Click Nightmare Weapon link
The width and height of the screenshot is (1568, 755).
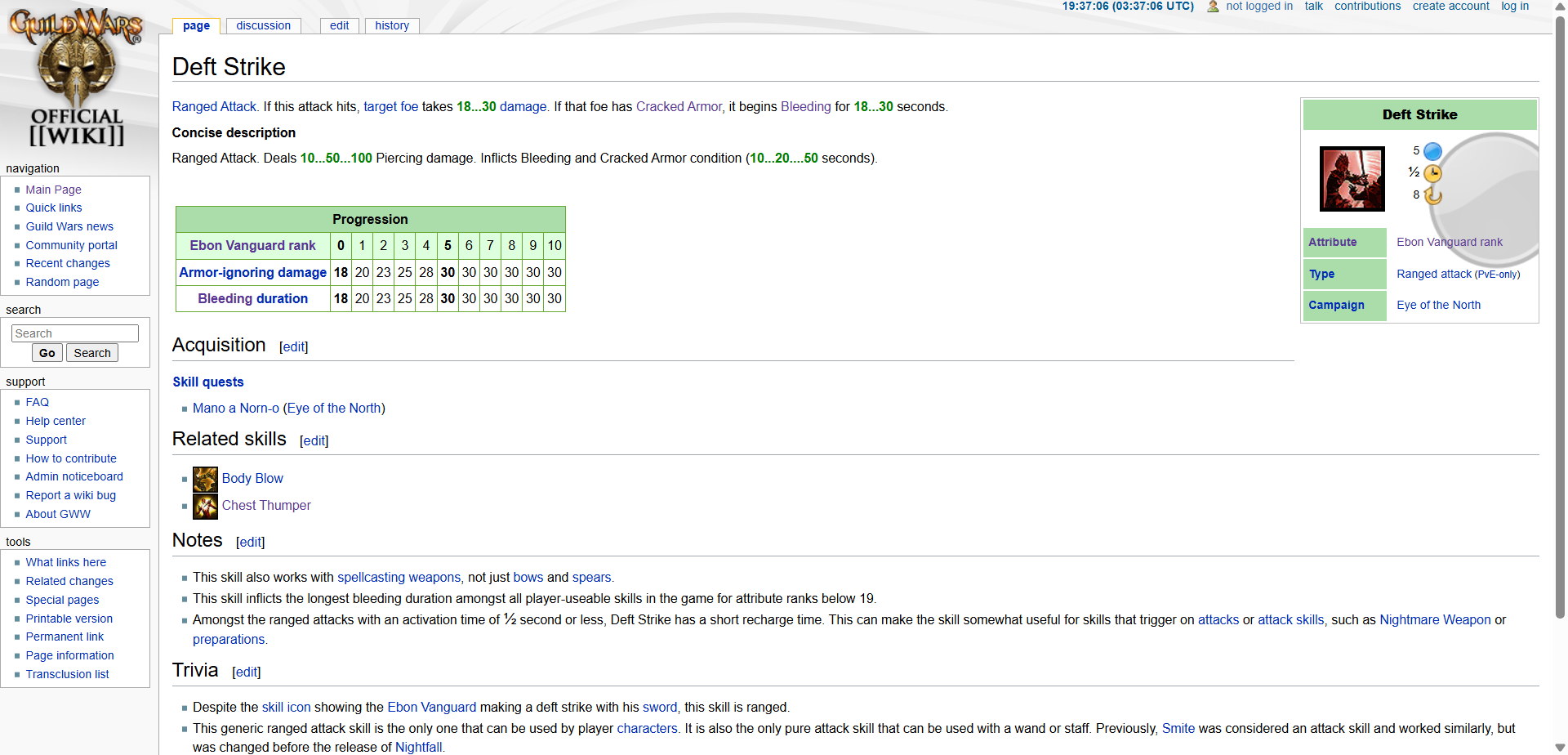click(x=1435, y=619)
